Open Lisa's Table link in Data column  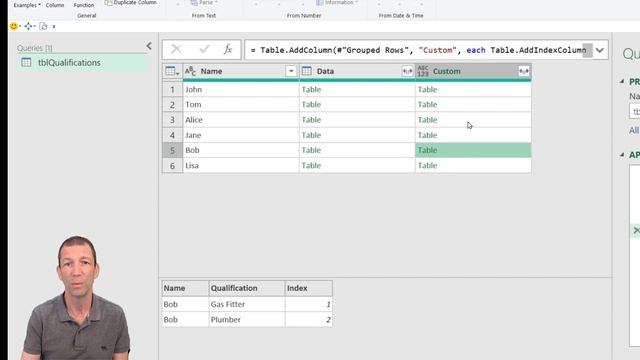pyautogui.click(x=311, y=166)
